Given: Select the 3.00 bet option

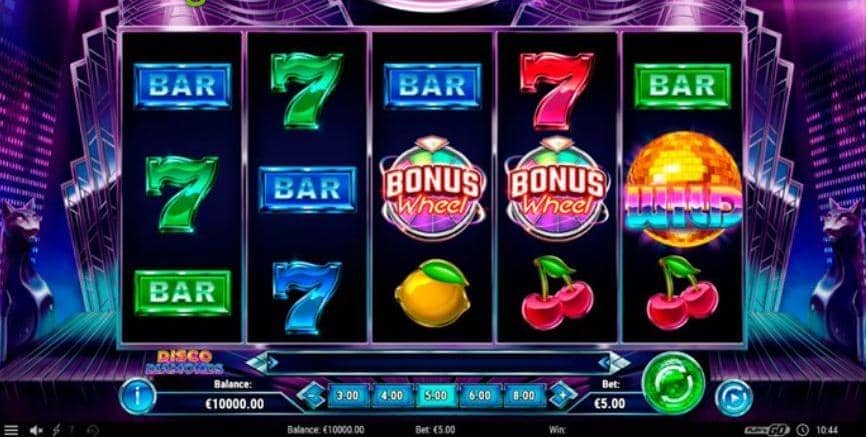Looking at the screenshot, I should [x=347, y=396].
